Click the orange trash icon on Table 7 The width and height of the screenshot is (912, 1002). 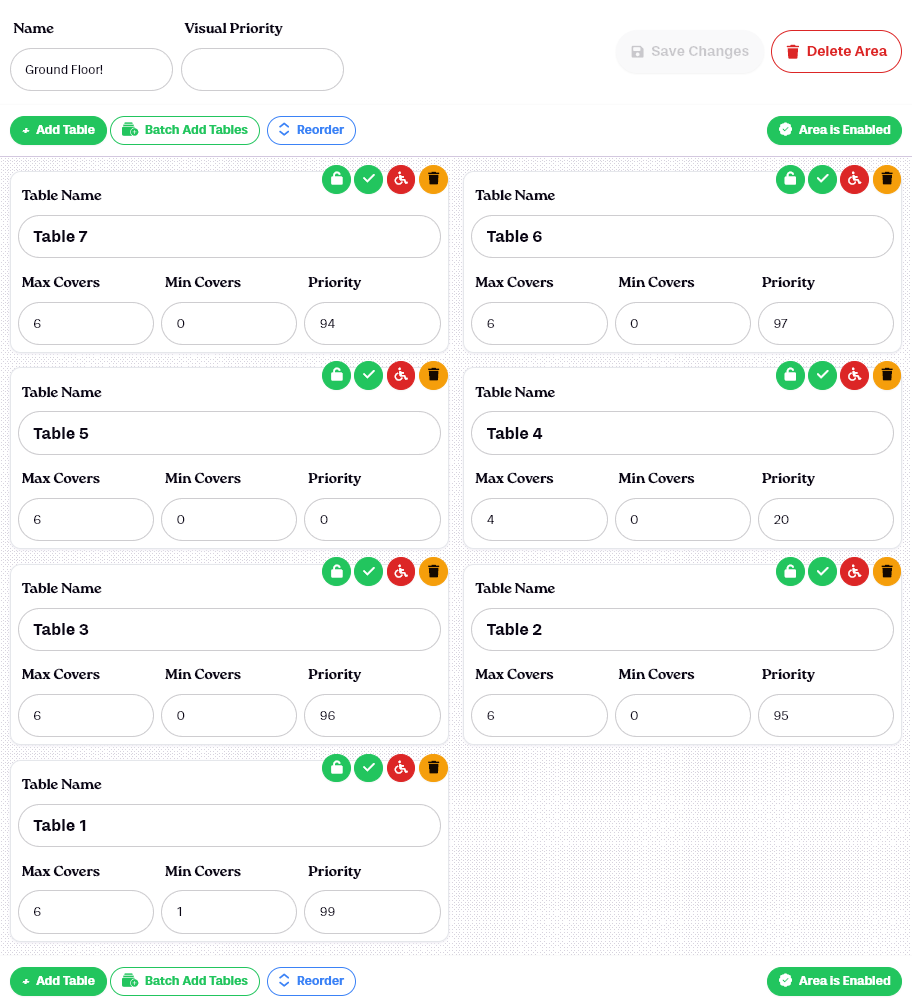coord(433,180)
